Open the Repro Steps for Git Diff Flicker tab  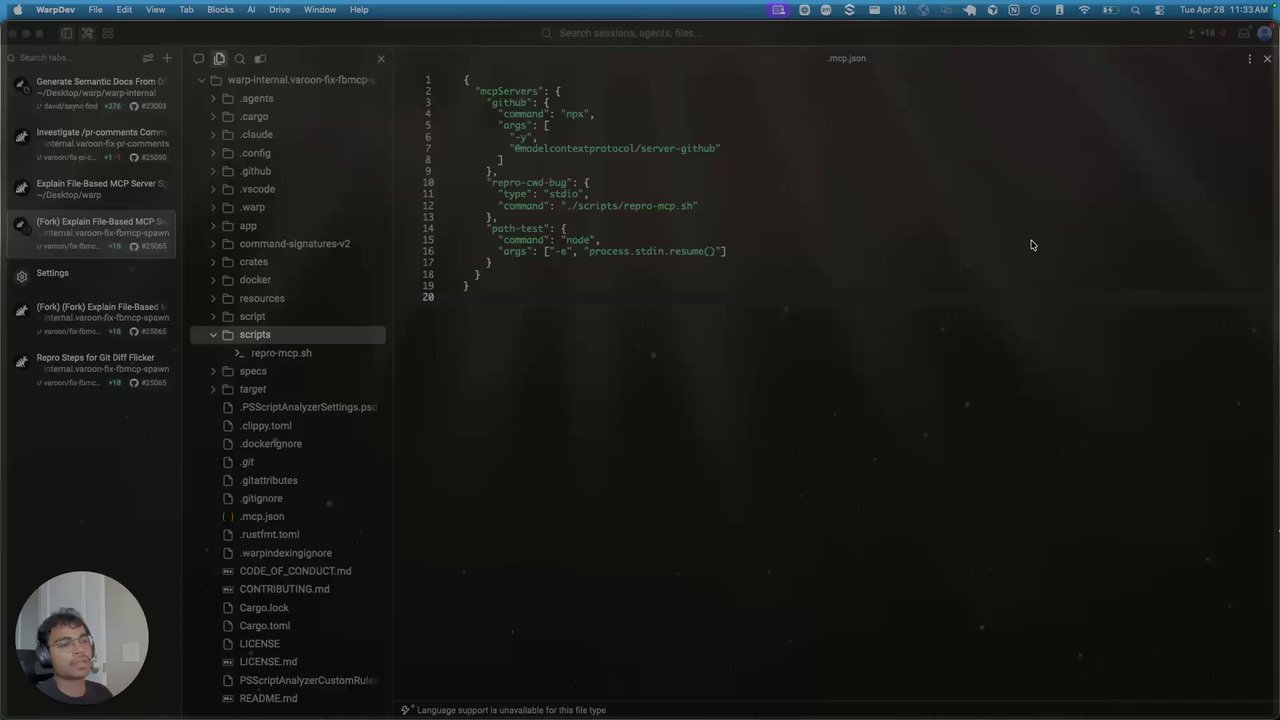coord(91,369)
